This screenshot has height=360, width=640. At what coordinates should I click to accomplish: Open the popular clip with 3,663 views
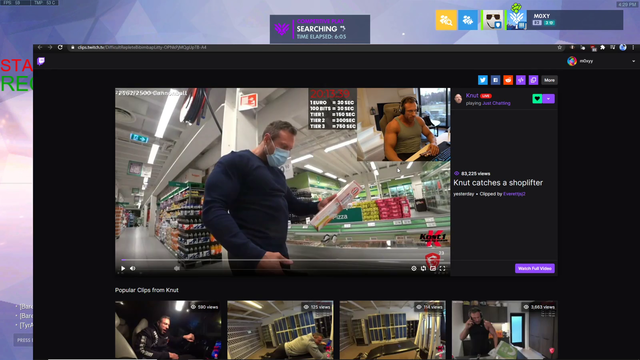(504, 330)
